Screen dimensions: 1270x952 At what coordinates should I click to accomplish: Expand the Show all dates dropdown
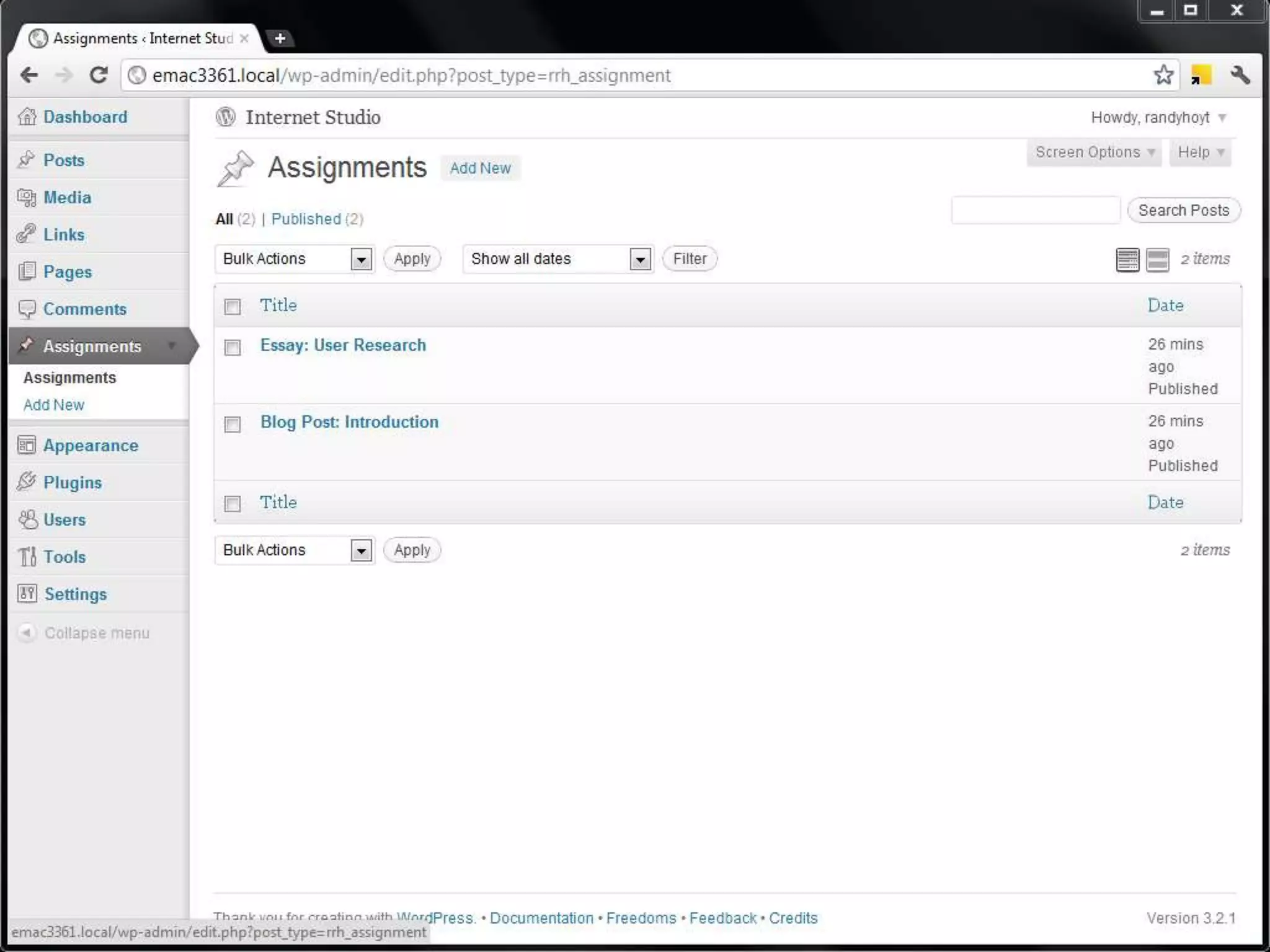(558, 259)
